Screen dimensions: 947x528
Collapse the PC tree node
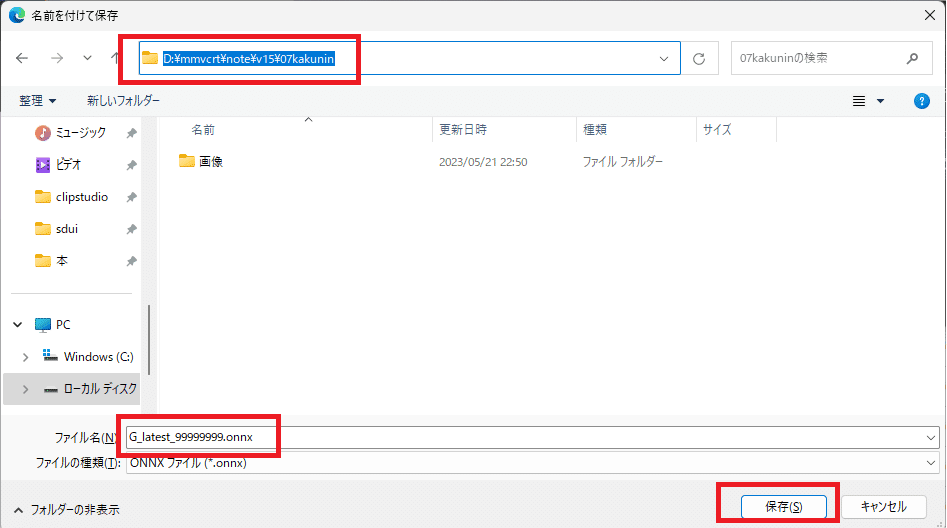point(18,325)
